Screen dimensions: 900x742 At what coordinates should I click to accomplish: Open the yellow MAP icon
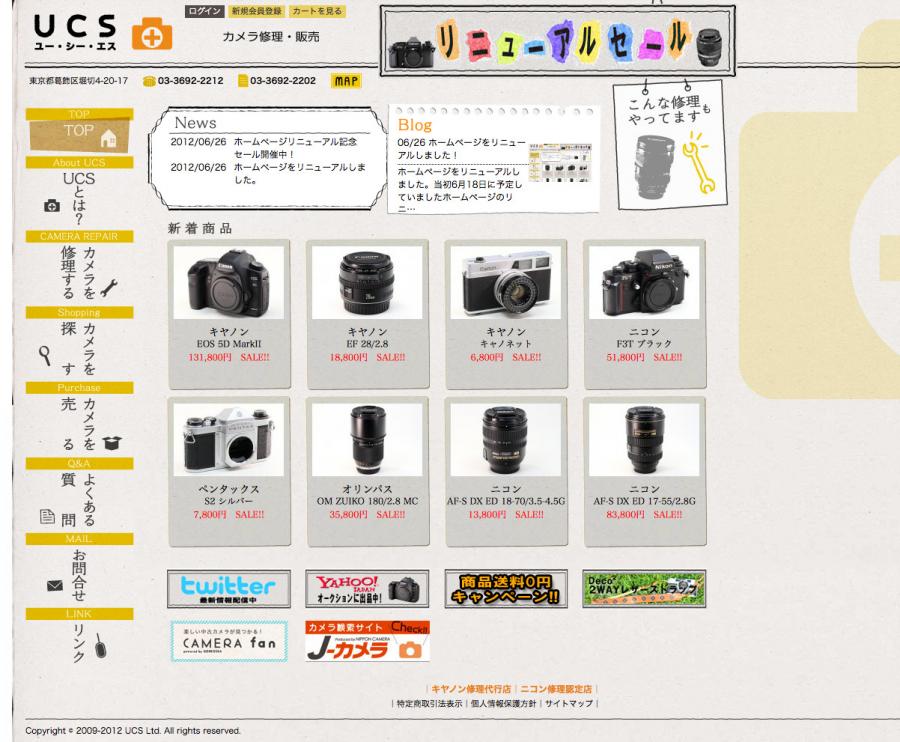tap(346, 81)
